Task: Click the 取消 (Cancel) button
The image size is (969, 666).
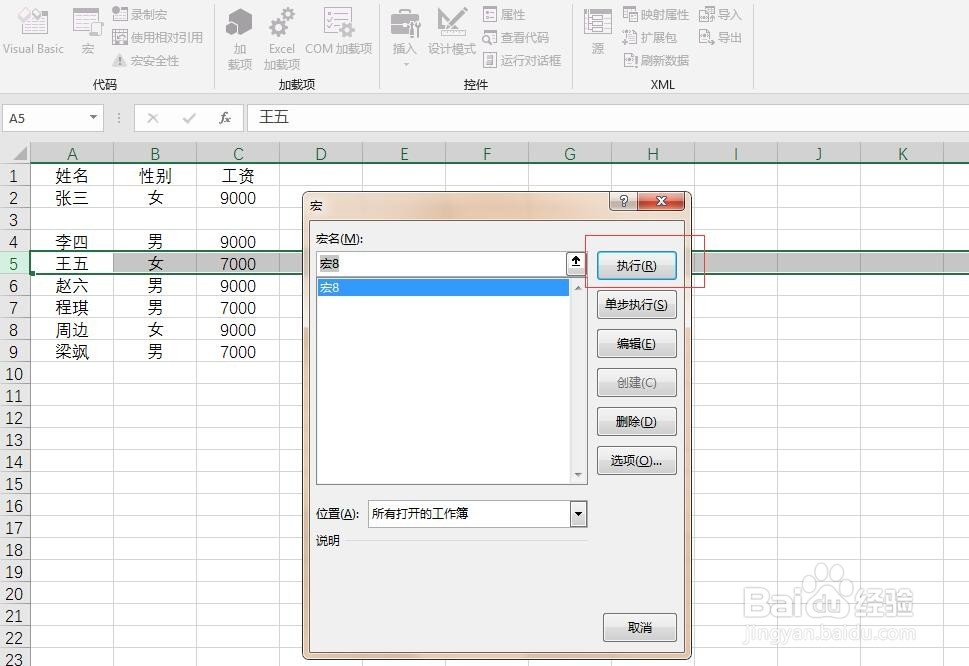Action: click(639, 627)
